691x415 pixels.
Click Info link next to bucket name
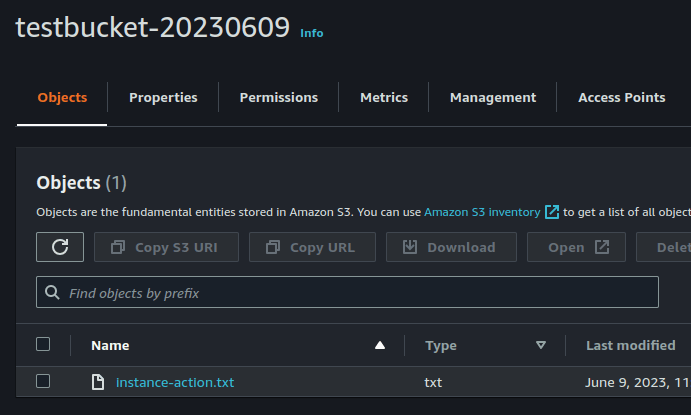point(312,33)
